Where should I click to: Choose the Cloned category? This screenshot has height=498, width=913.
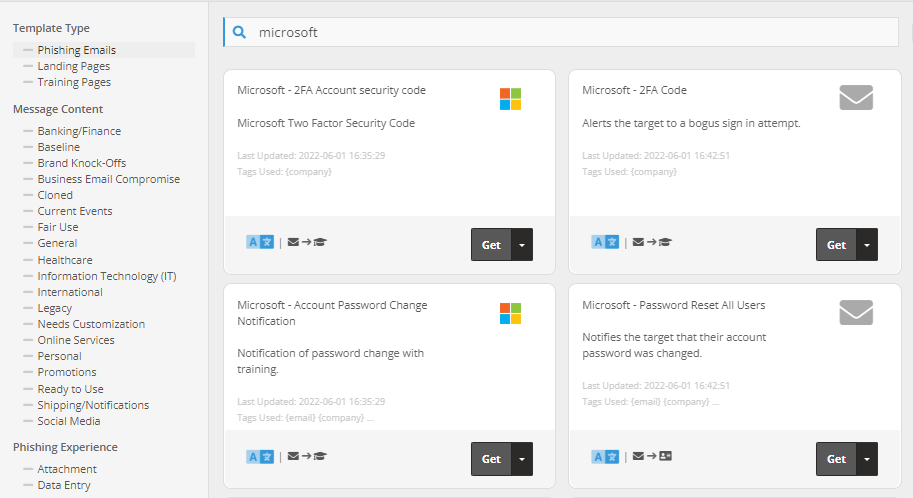55,195
